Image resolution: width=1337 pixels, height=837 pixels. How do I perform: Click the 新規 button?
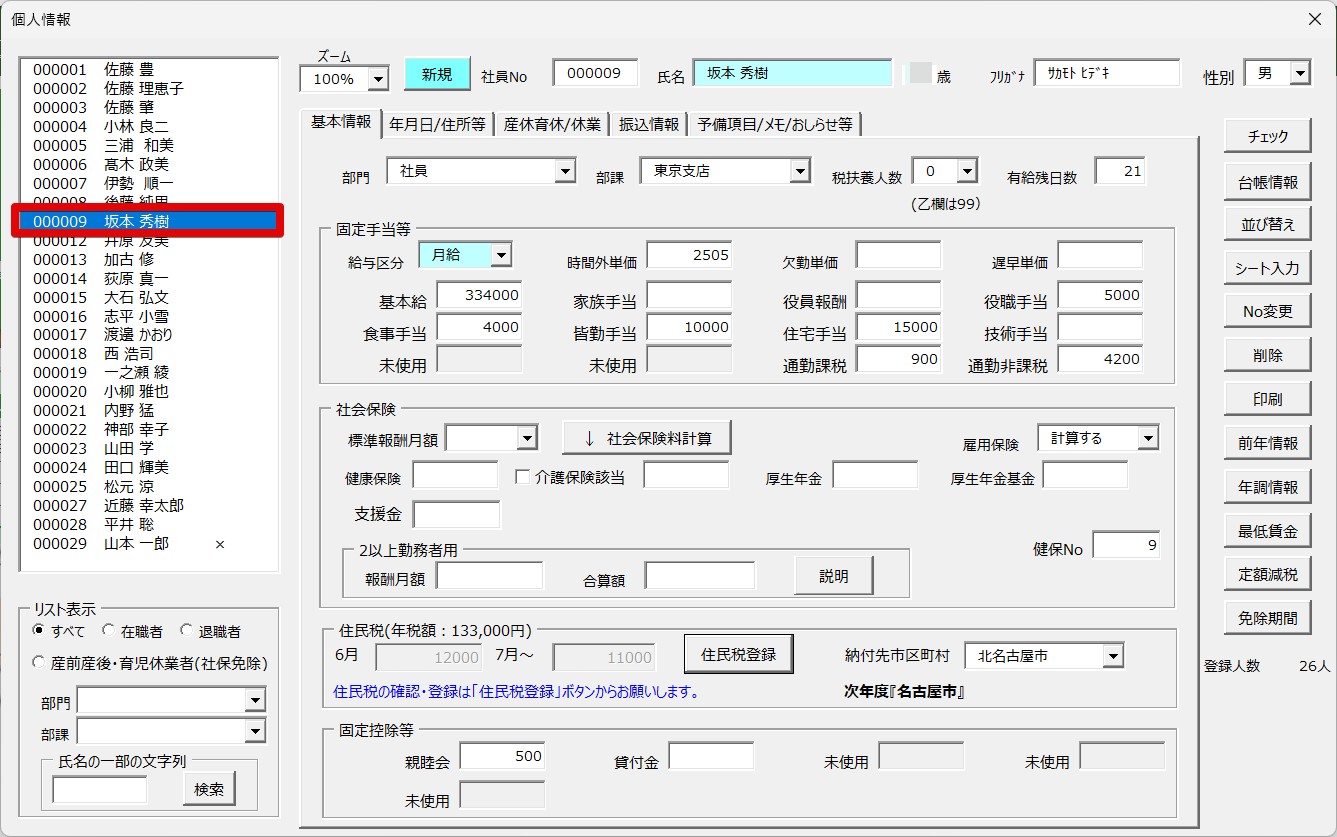[x=437, y=74]
